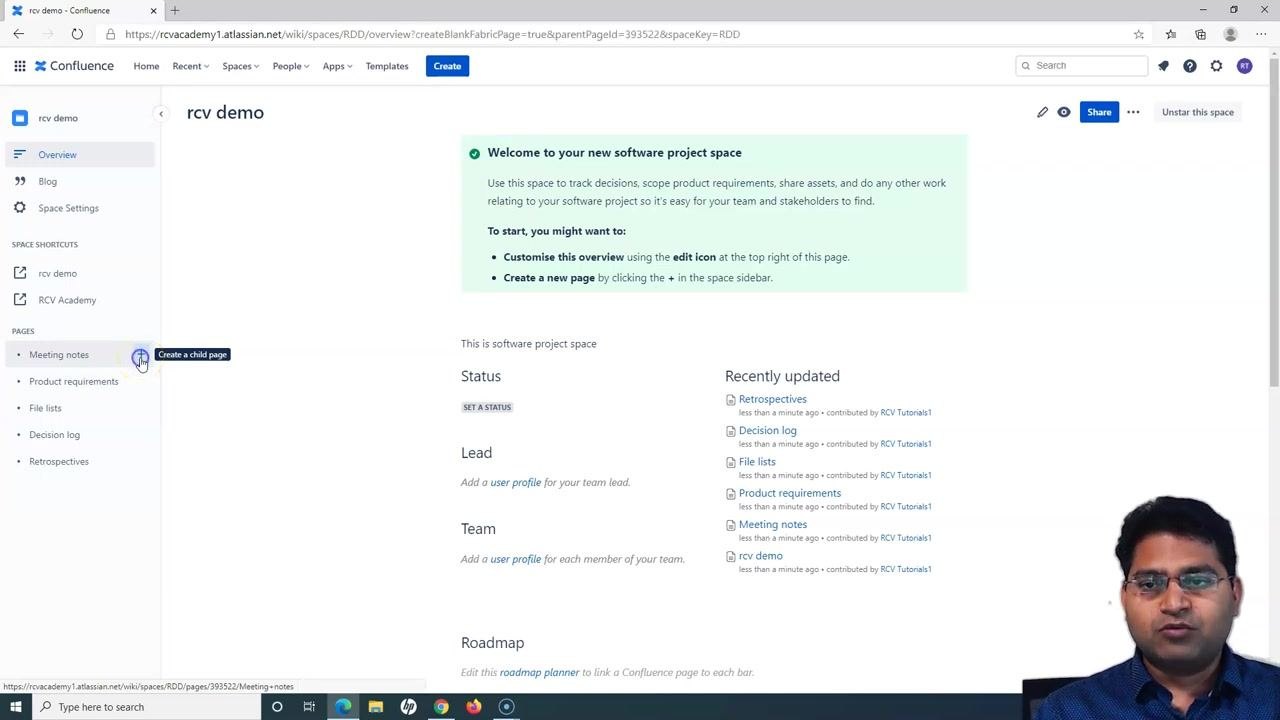Click the bookmark star in address bar

[x=1139, y=34]
